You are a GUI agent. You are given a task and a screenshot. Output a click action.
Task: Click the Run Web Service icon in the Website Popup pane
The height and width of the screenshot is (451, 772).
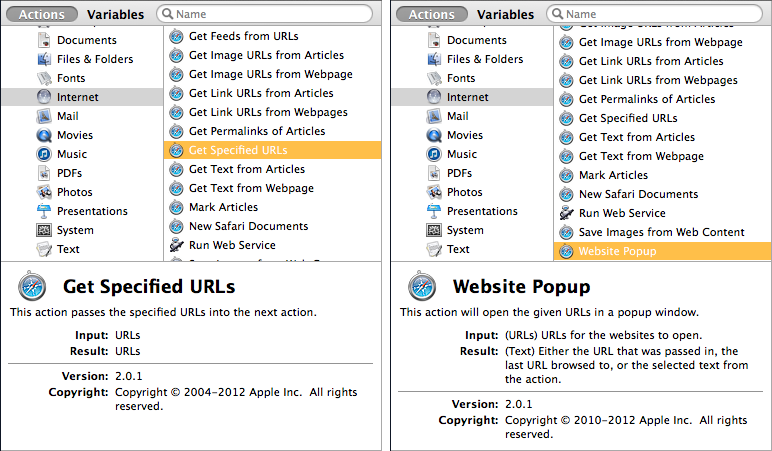click(567, 213)
